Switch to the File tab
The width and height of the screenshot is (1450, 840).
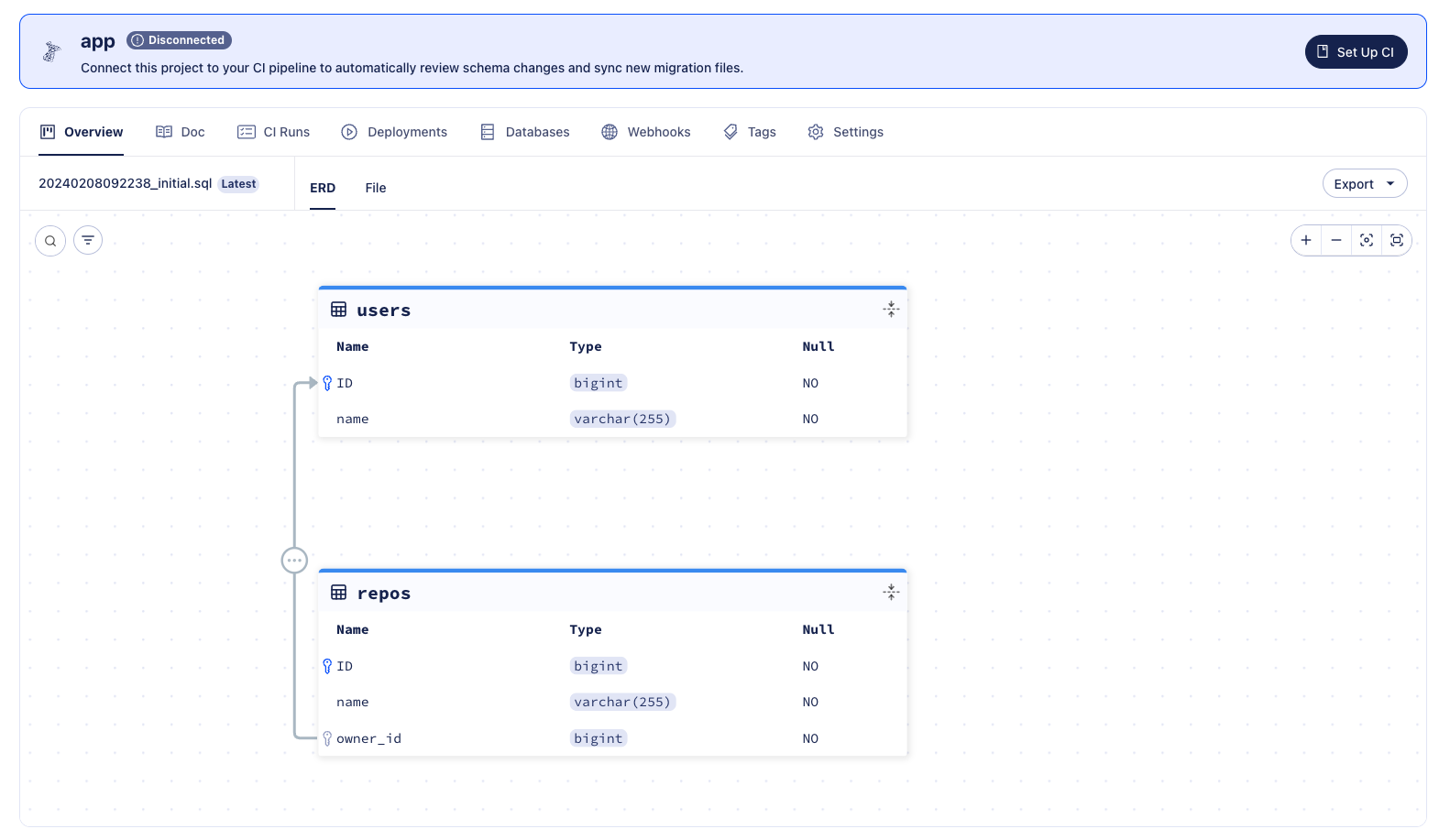pos(376,188)
